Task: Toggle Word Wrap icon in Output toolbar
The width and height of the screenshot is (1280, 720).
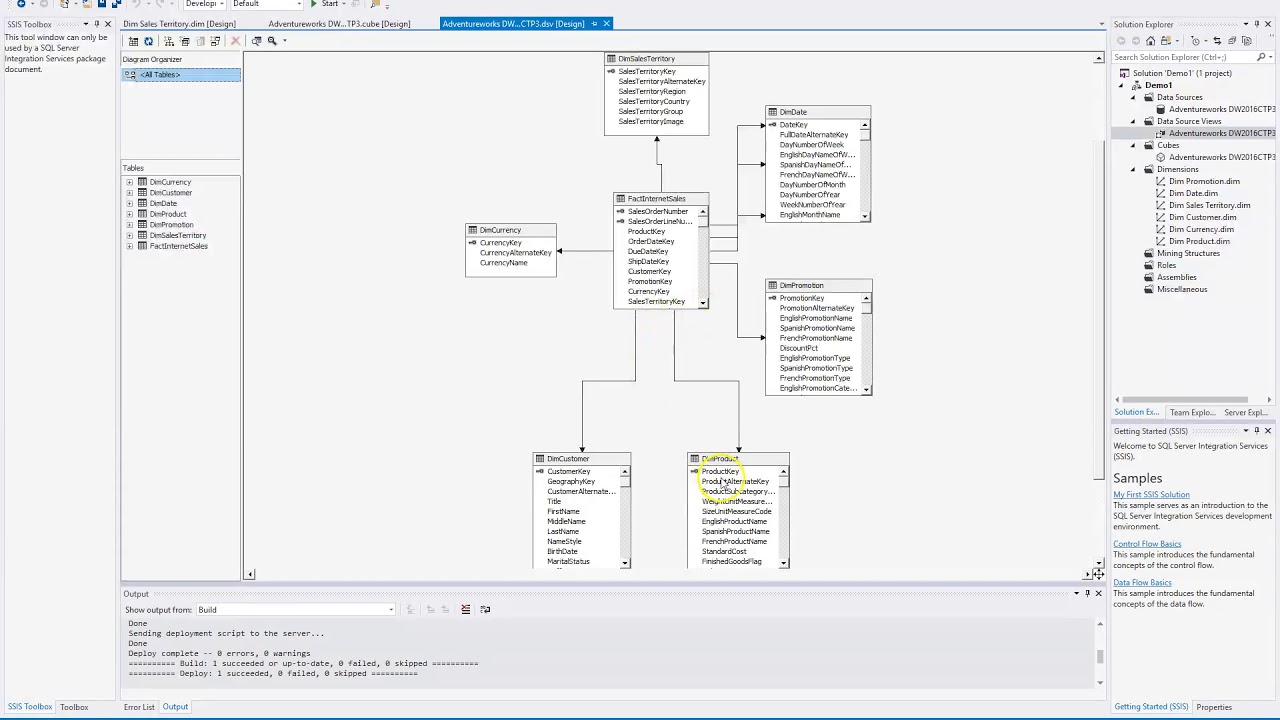Action: (485, 609)
